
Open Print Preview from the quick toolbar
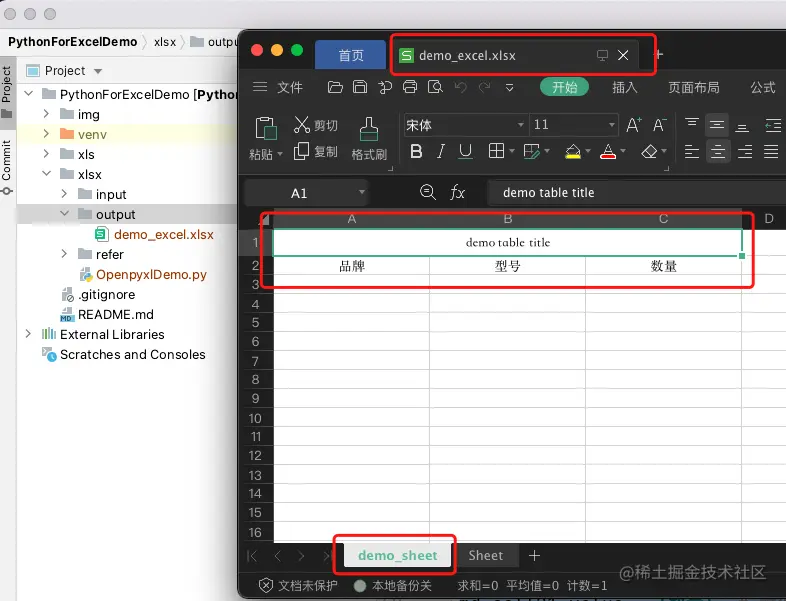435,87
